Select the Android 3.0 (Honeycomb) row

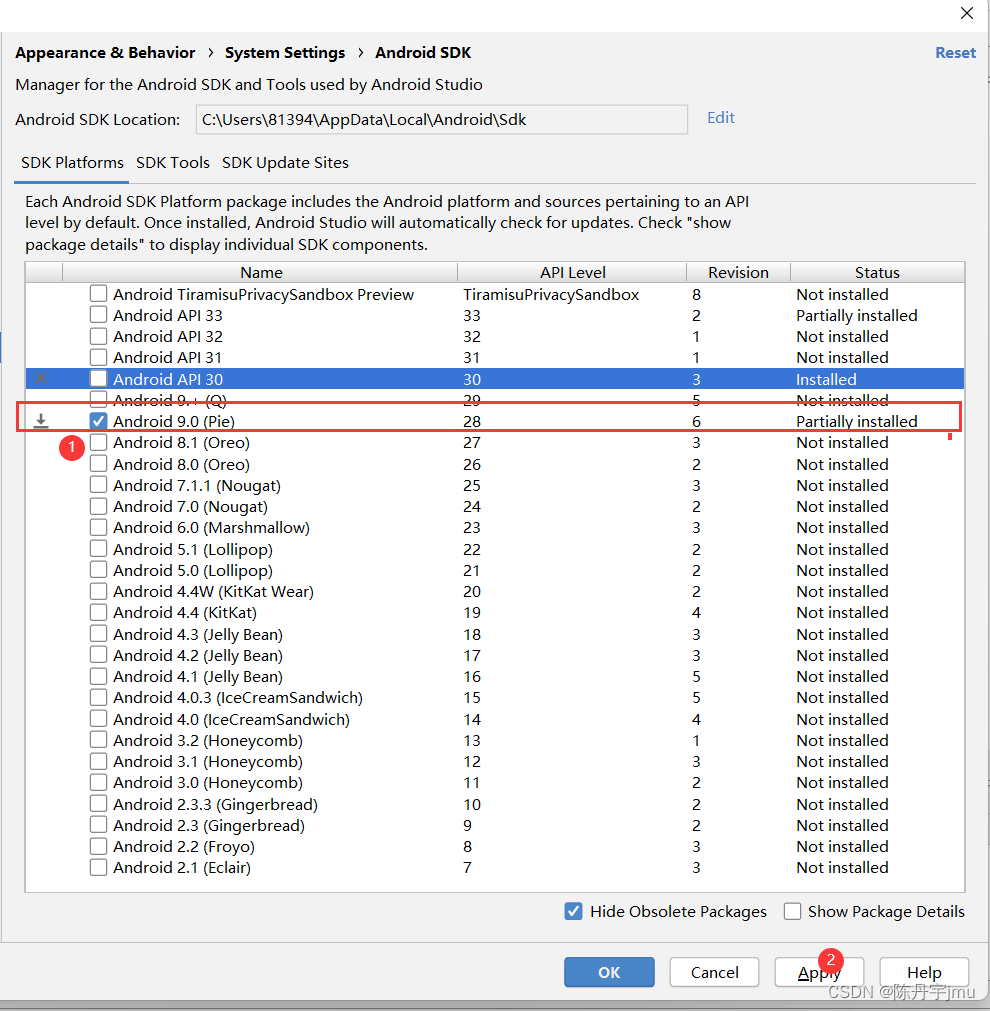point(495,782)
